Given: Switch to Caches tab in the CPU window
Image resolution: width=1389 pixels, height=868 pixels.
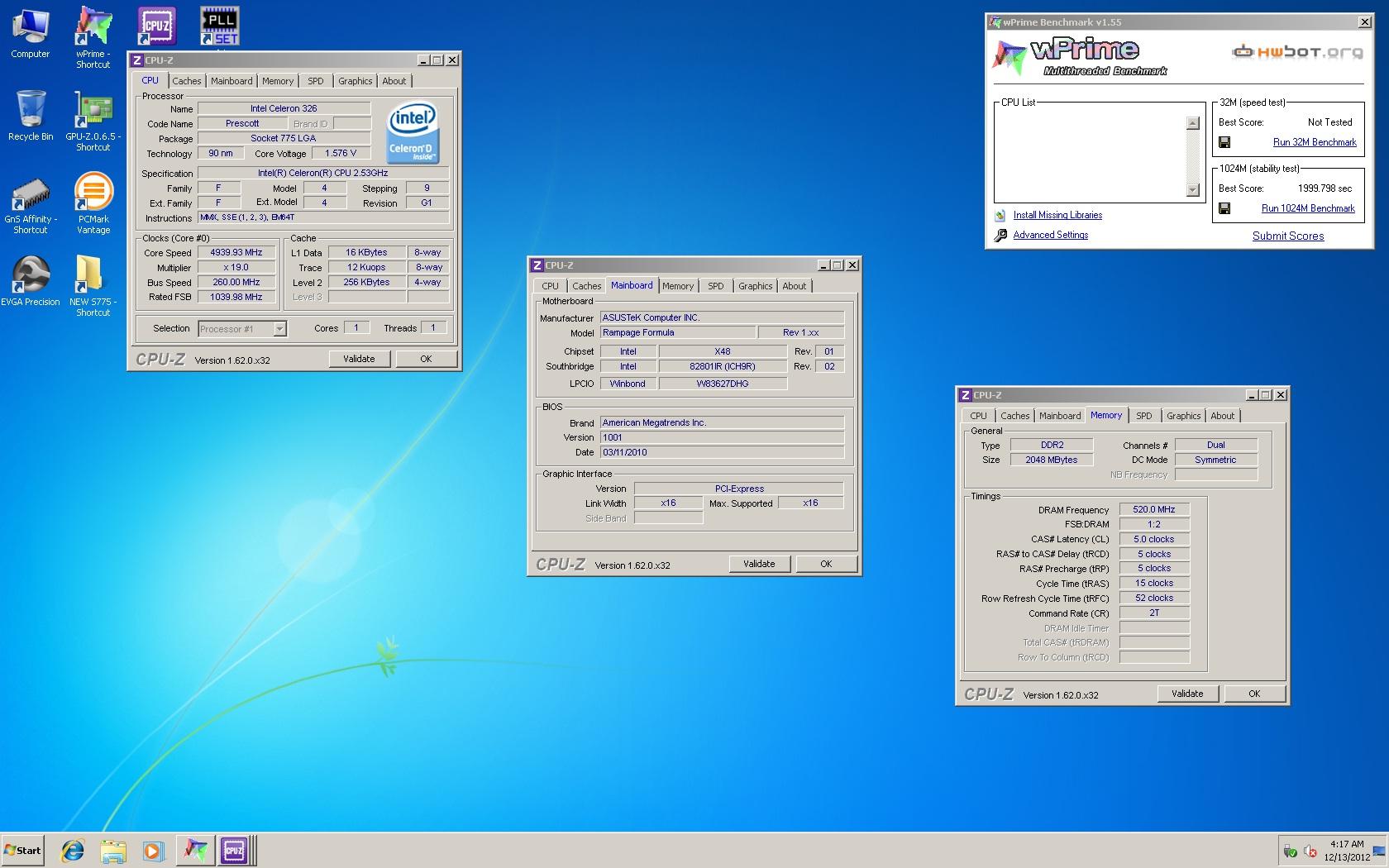Looking at the screenshot, I should point(186,81).
